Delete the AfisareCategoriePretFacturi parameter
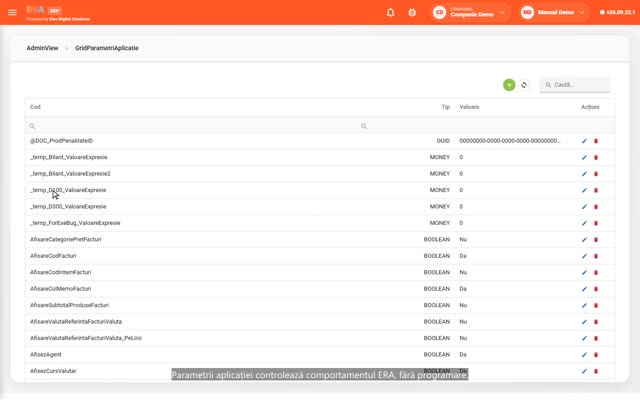 click(x=596, y=240)
